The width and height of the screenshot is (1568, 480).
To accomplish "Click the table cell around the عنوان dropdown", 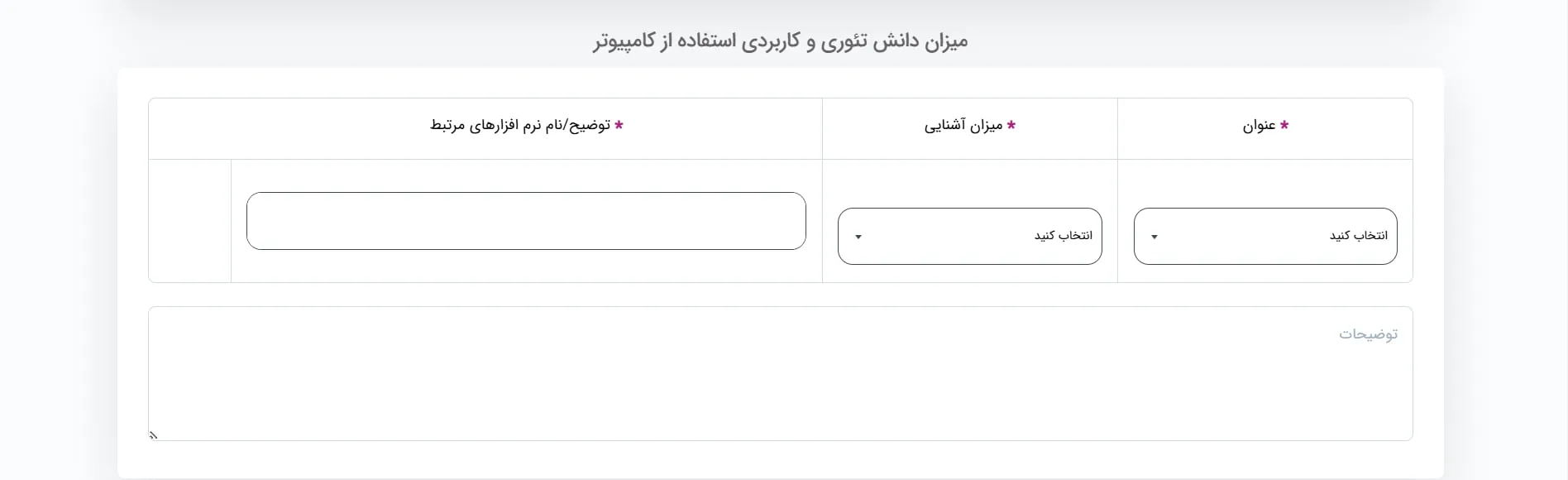I will 1265,184.
